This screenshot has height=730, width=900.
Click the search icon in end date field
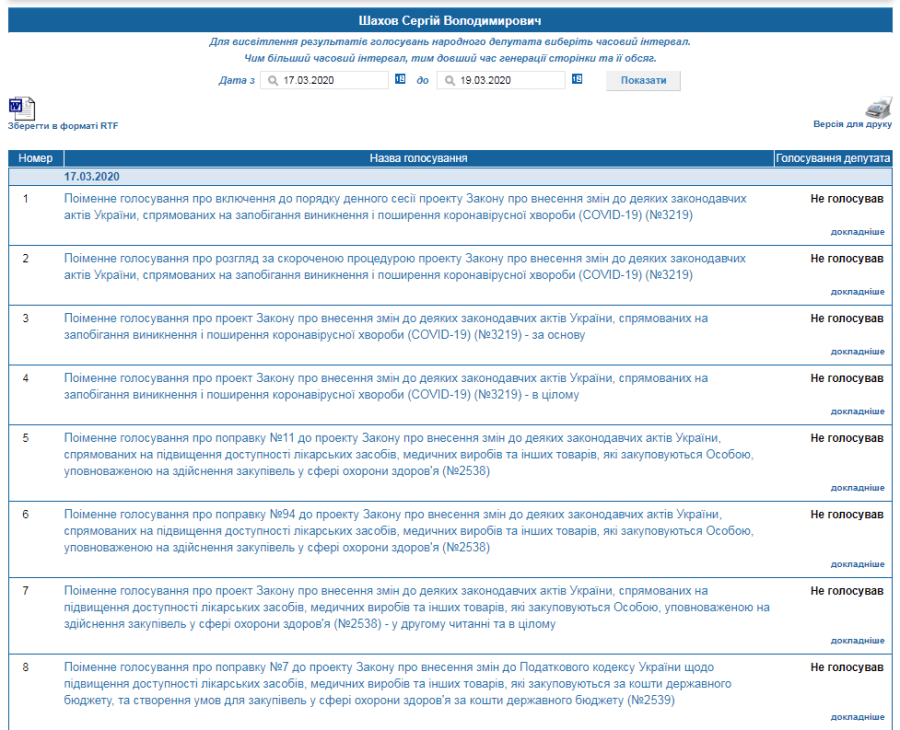pos(449,81)
